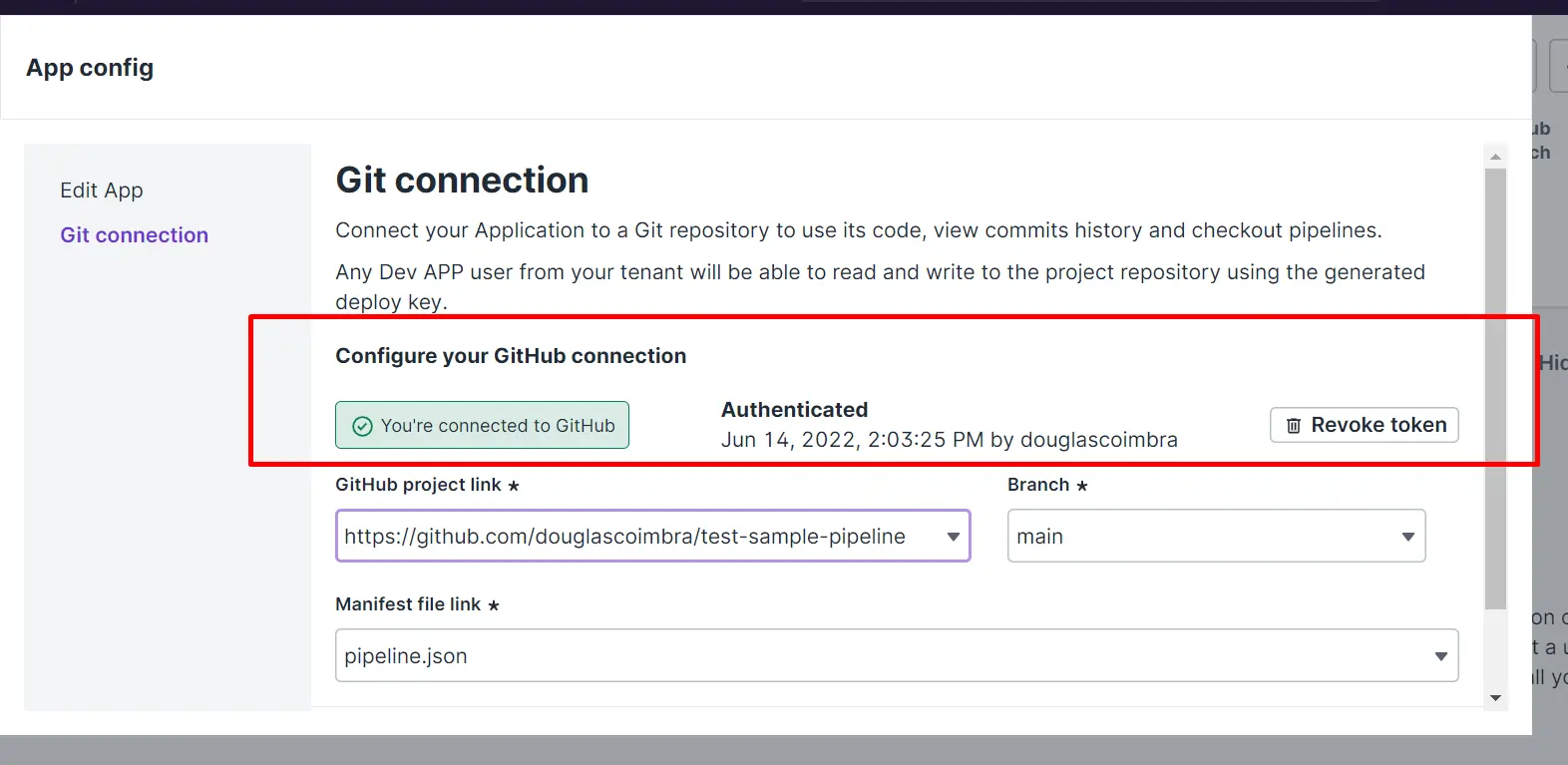Viewport: 1568px width, 765px height.
Task: Click the scrollbar down arrow in dialog
Action: point(1495,698)
